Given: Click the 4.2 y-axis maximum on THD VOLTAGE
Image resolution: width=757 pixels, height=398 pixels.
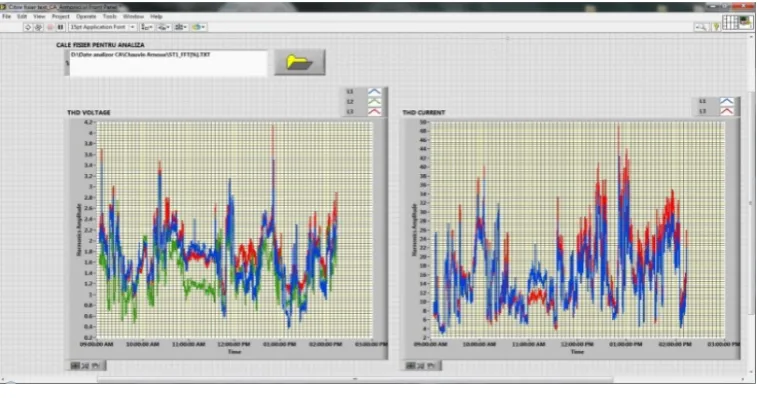Looking at the screenshot, I should tap(89, 122).
